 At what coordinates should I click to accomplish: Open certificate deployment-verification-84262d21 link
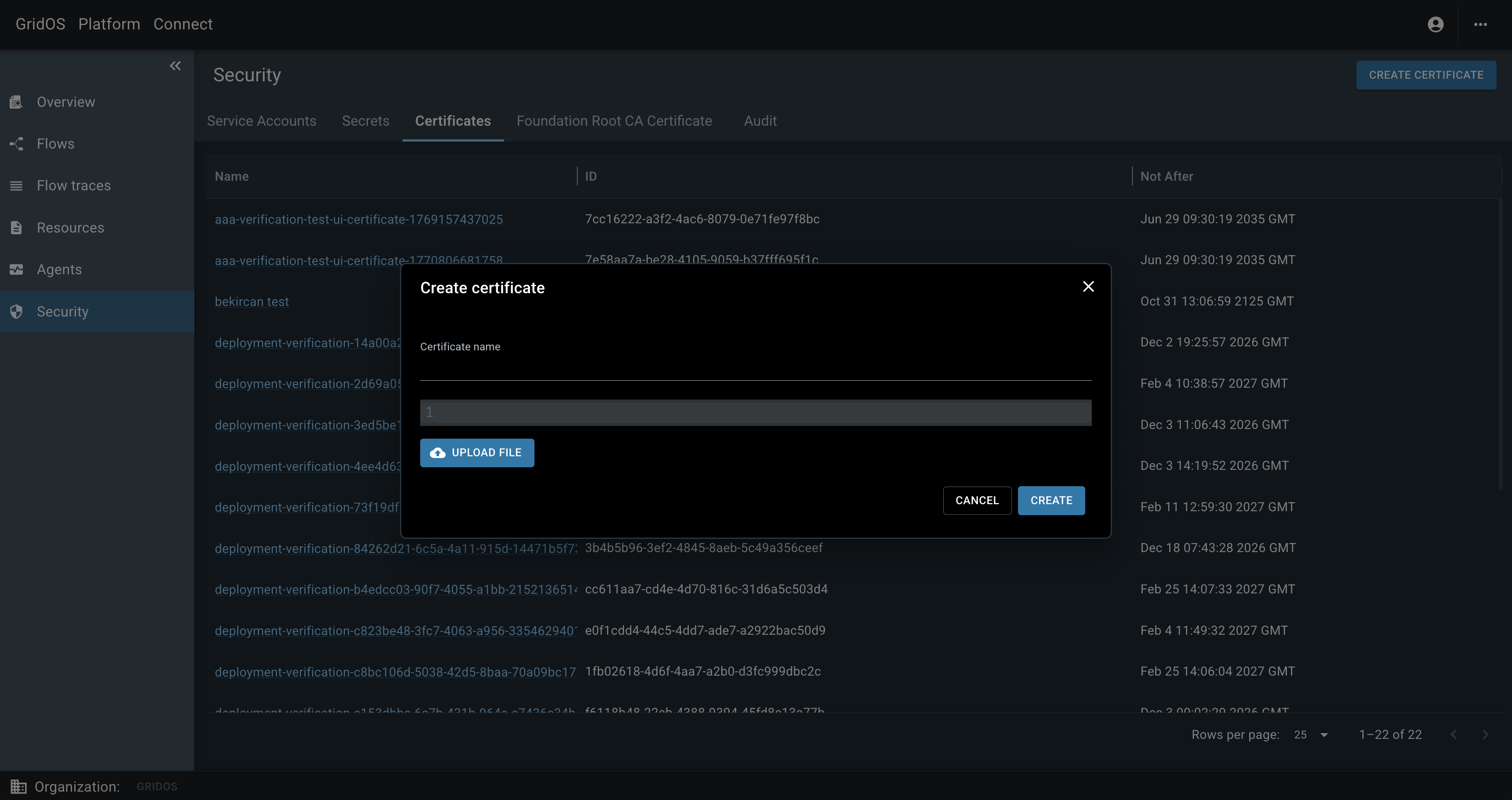(396, 548)
